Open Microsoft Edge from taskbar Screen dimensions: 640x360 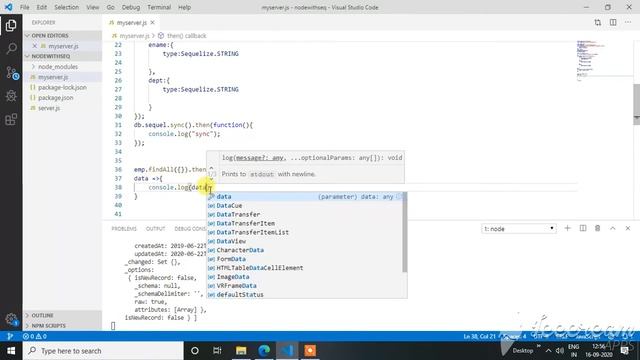[x=264, y=351]
